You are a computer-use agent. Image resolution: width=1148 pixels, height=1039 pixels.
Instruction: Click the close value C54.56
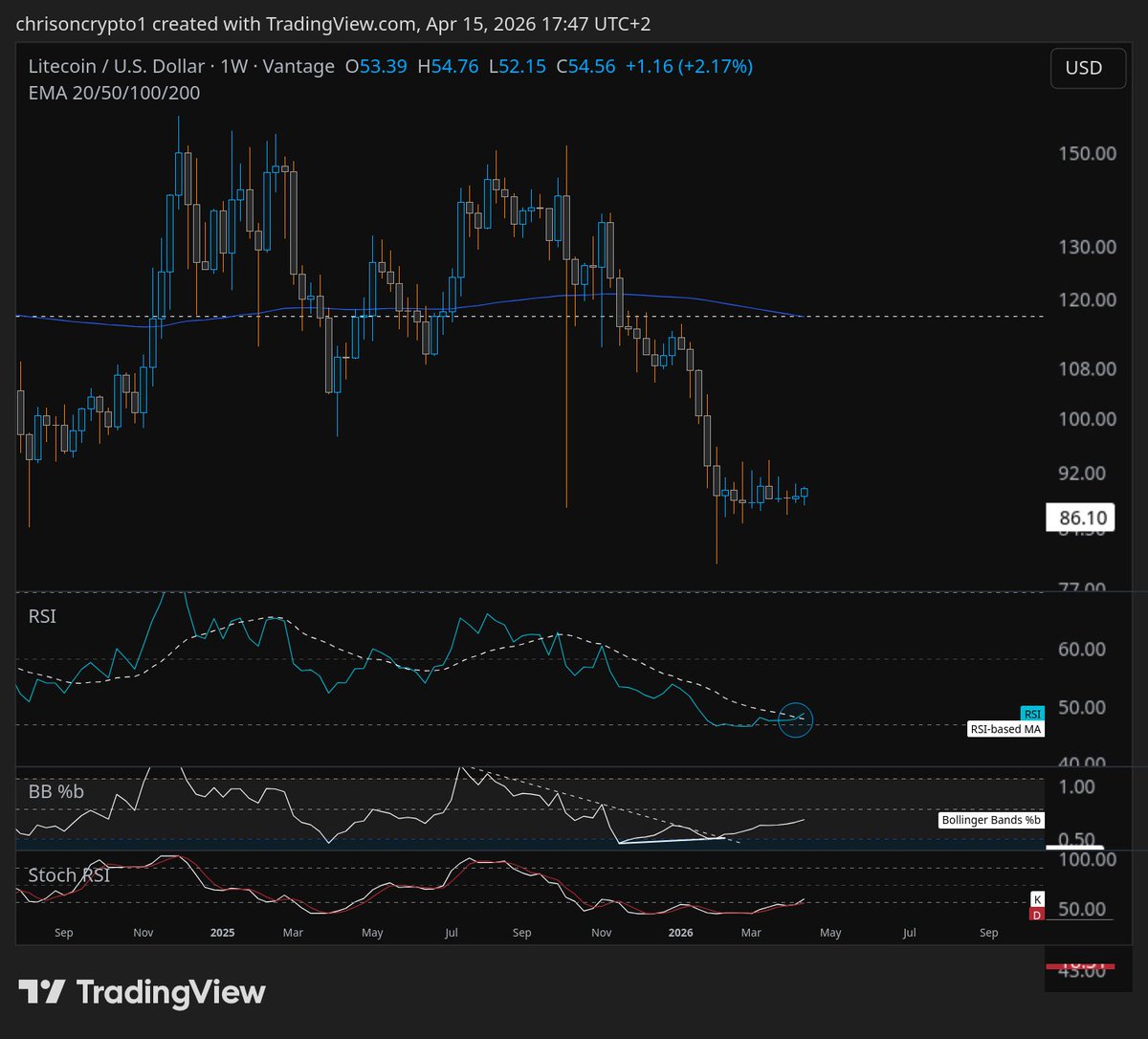pyautogui.click(x=586, y=66)
